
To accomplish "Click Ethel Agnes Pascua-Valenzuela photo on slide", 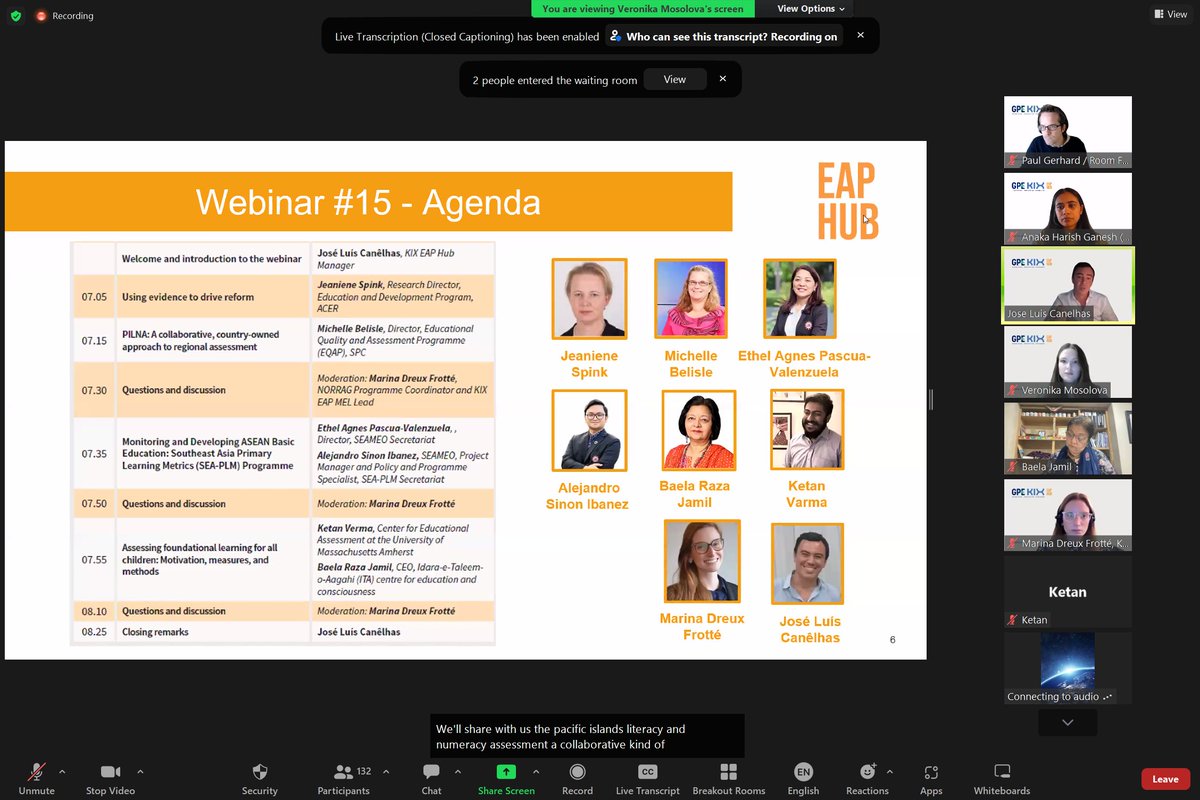I will click(x=800, y=298).
